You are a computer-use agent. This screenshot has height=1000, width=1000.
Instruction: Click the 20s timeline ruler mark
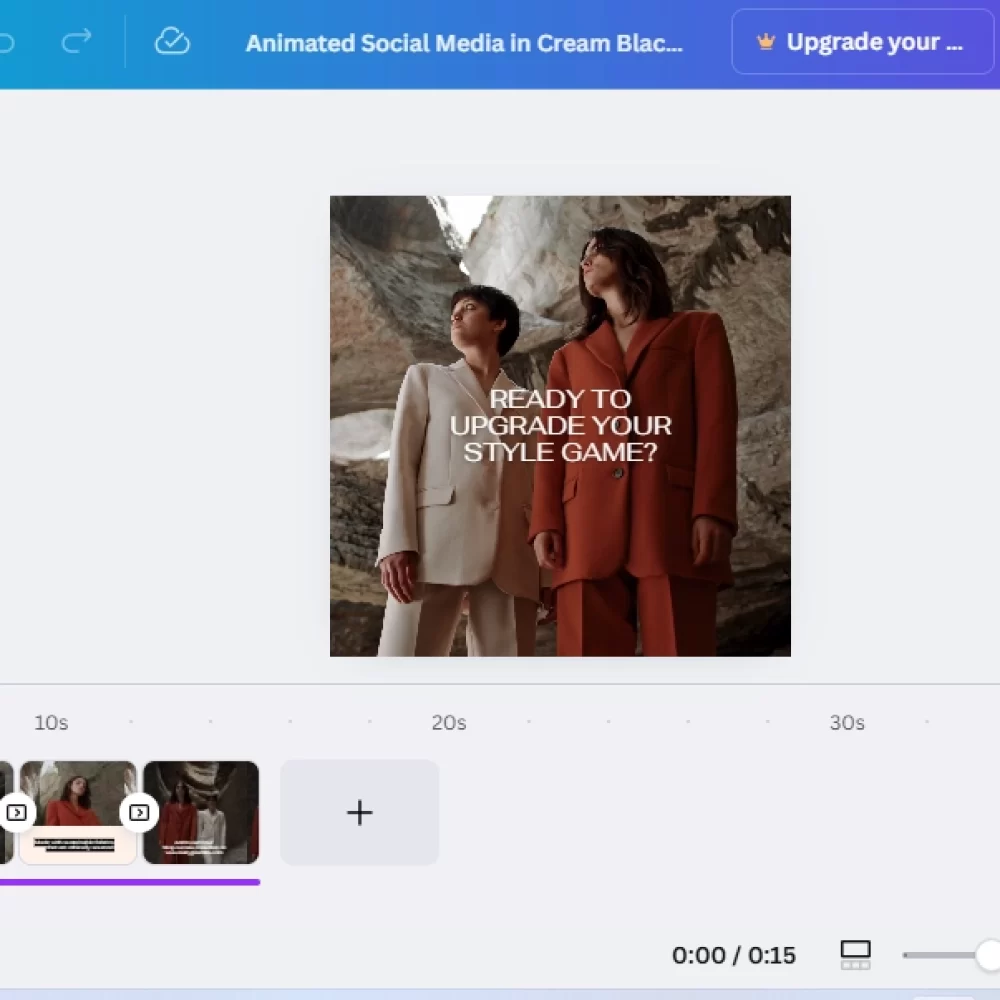coord(448,723)
